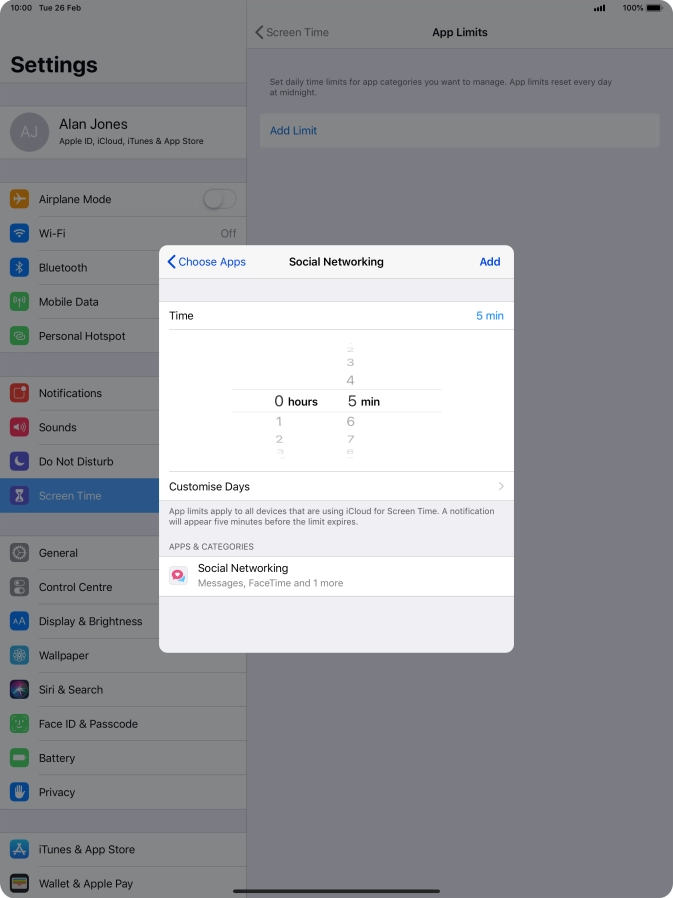Go back to Choose Apps
The height and width of the screenshot is (898, 673).
[207, 262]
